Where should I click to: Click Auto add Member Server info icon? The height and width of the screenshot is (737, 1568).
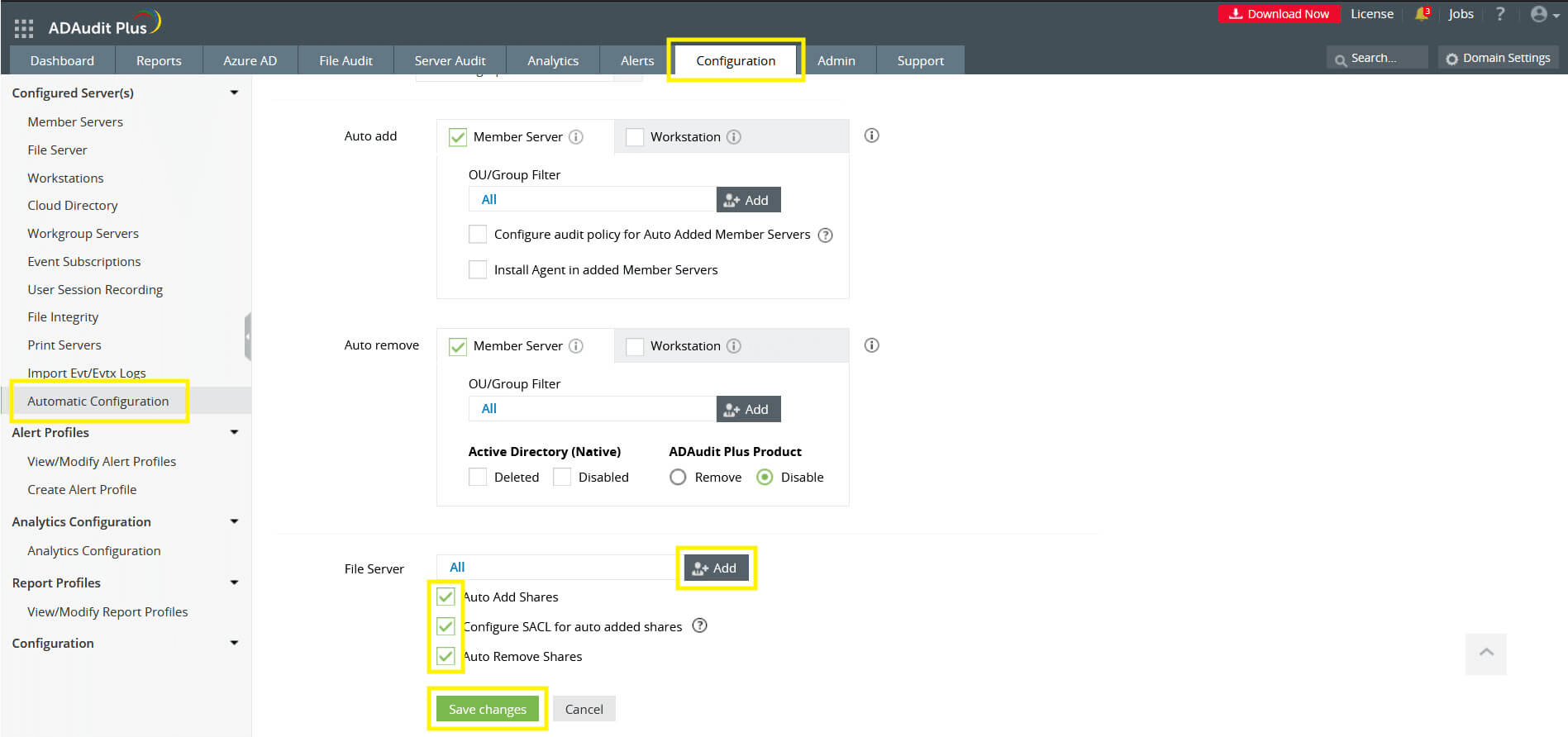576,137
